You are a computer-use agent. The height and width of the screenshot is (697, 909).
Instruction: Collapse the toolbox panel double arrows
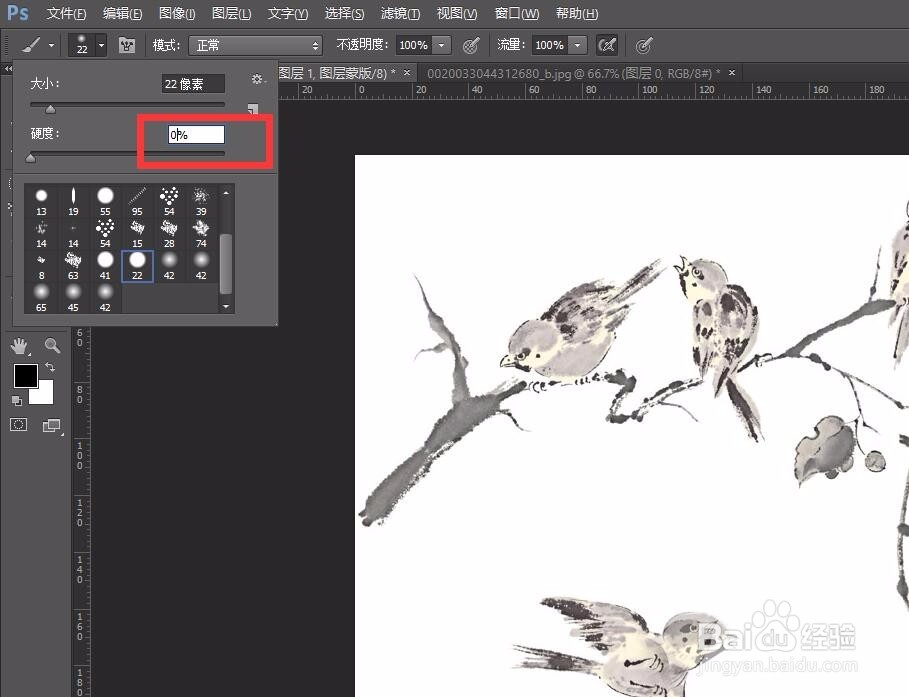click(8, 68)
